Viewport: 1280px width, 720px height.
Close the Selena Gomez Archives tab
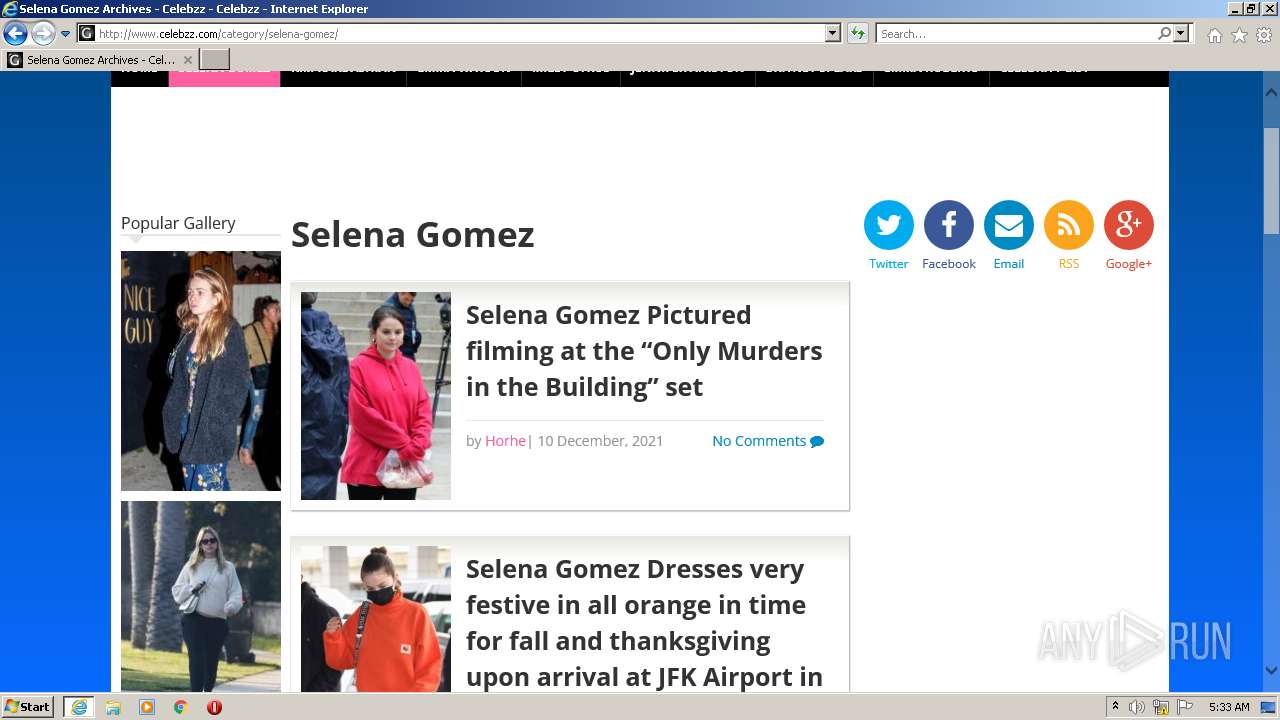coord(187,60)
